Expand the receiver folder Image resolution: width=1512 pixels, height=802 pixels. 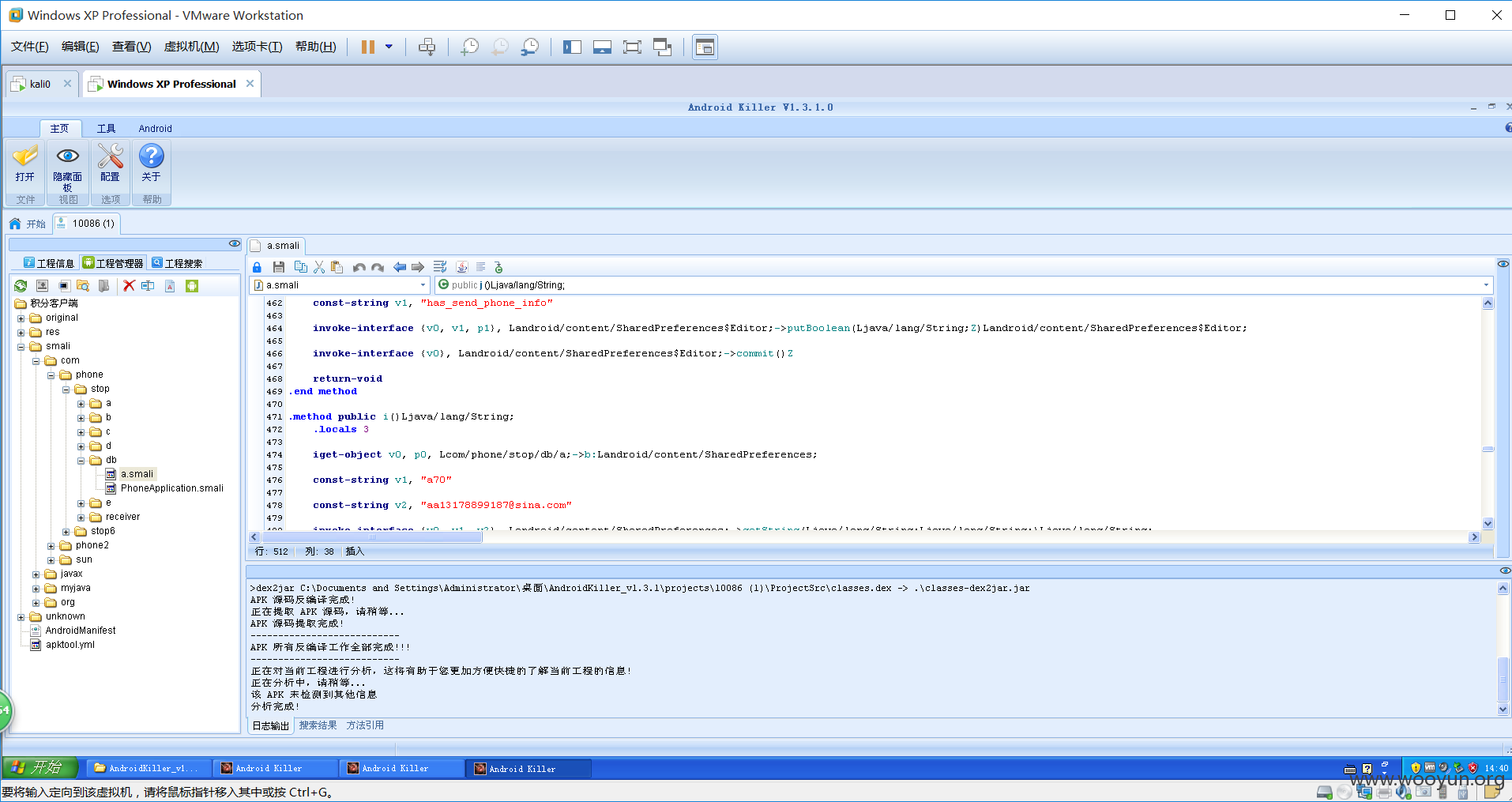coord(81,518)
